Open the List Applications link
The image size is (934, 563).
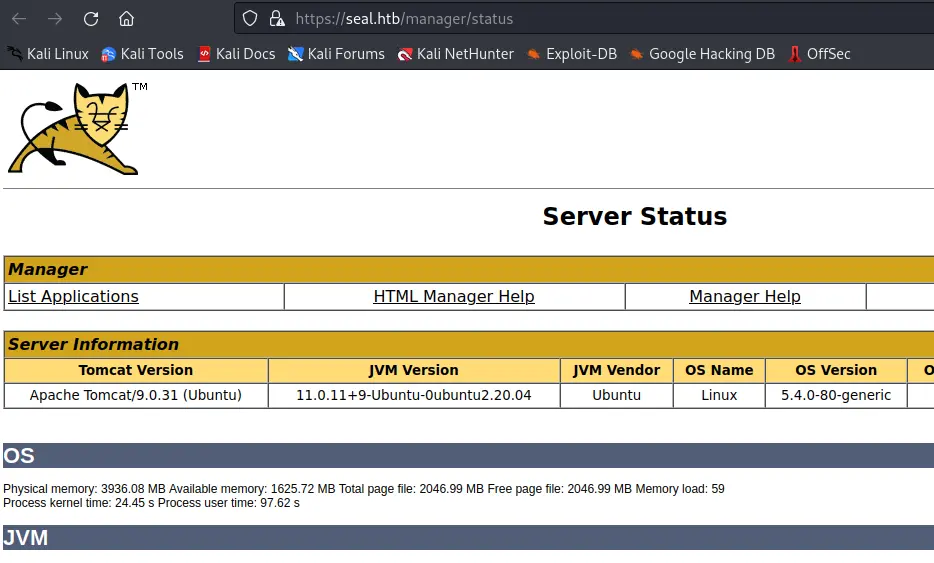tap(73, 296)
